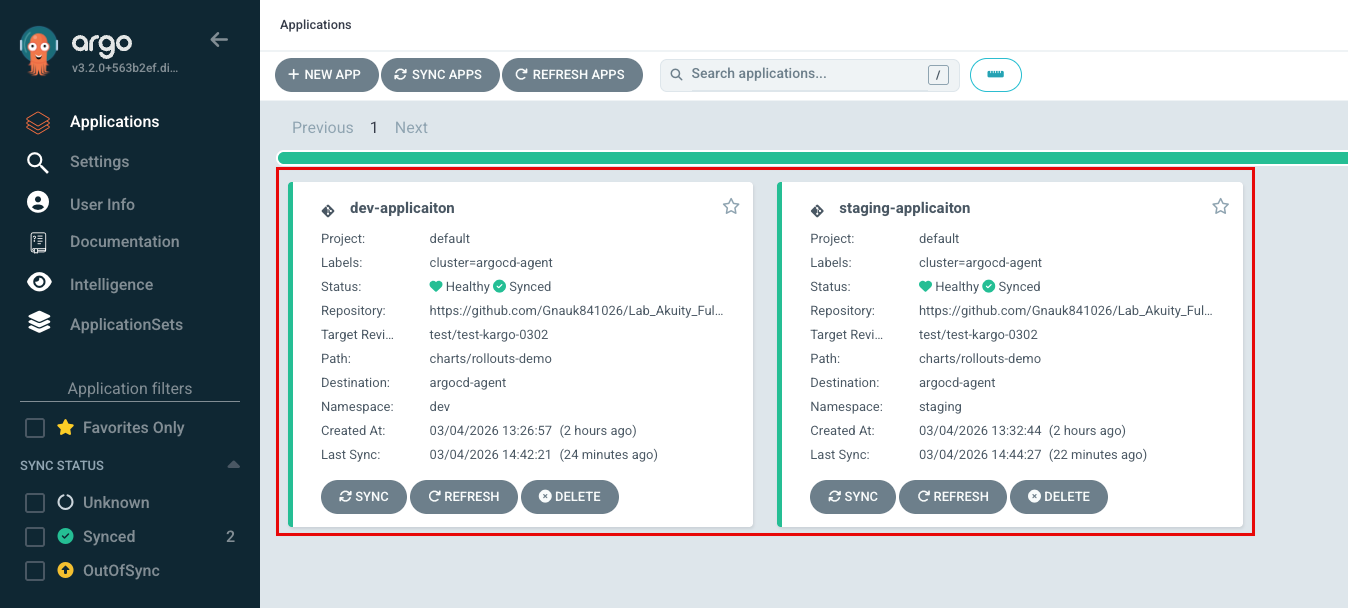Click the green sync status progress bar
Screen dimensions: 1348x608
coord(812,158)
